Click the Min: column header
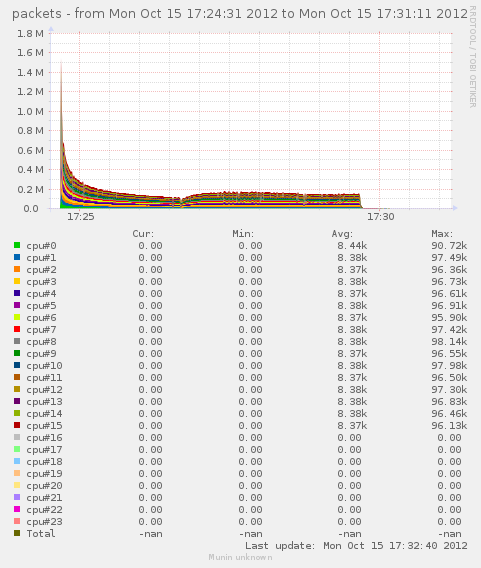 [243, 234]
